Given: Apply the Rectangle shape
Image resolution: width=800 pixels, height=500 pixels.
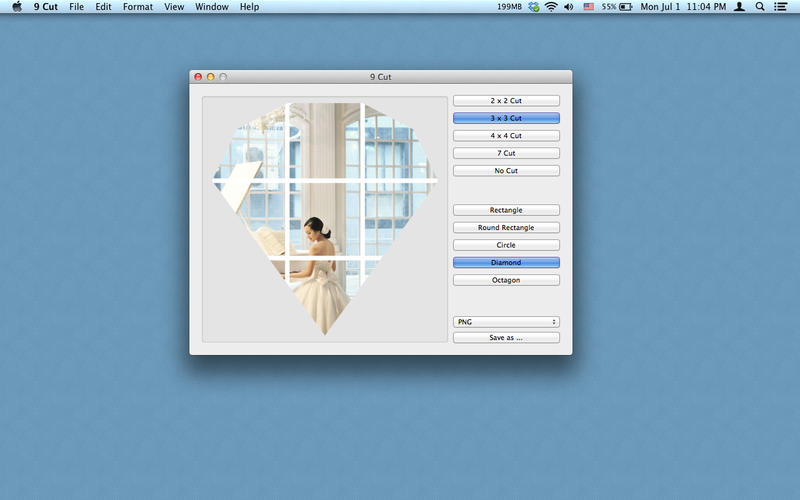Looking at the screenshot, I should pyautogui.click(x=506, y=210).
